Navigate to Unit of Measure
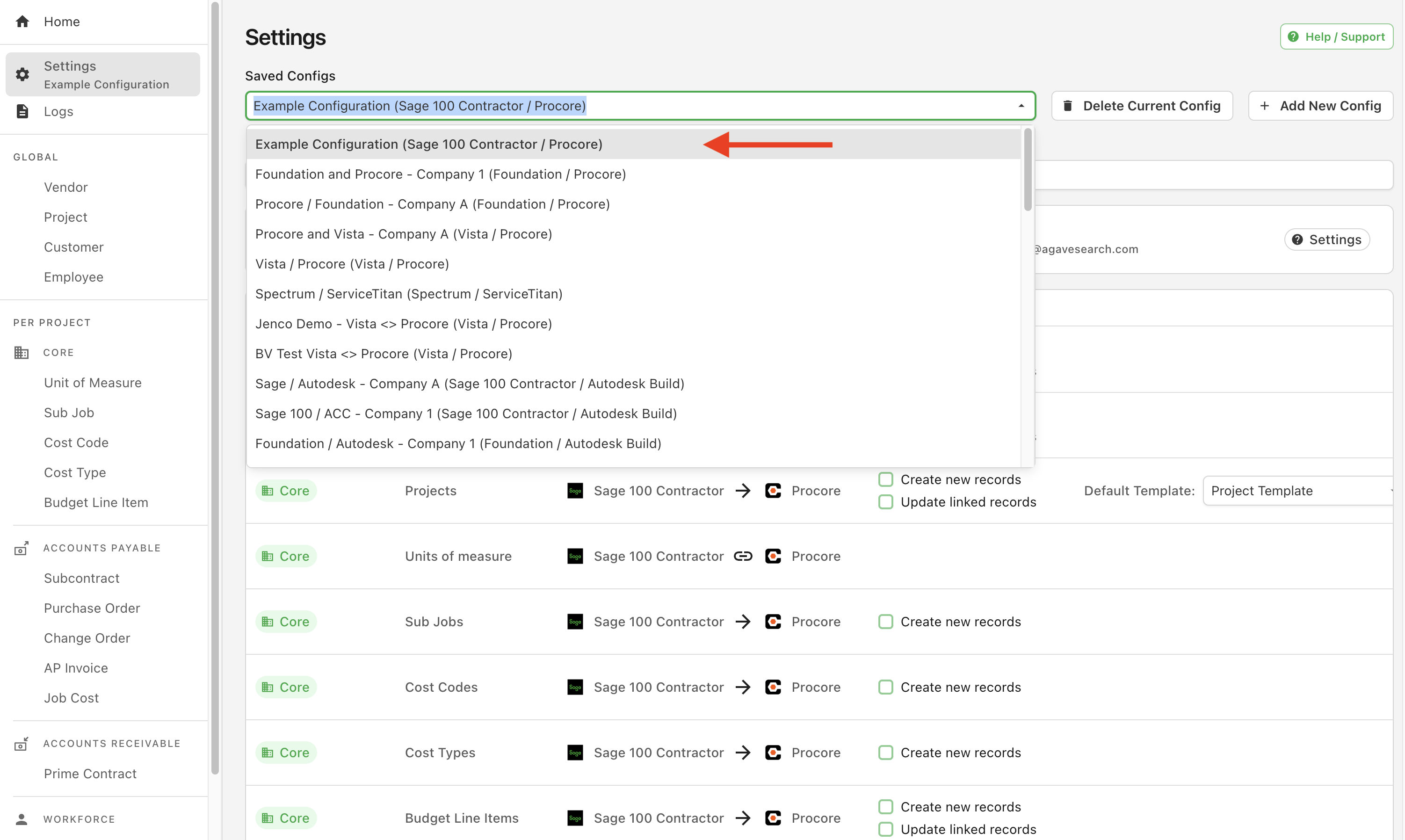 93,383
